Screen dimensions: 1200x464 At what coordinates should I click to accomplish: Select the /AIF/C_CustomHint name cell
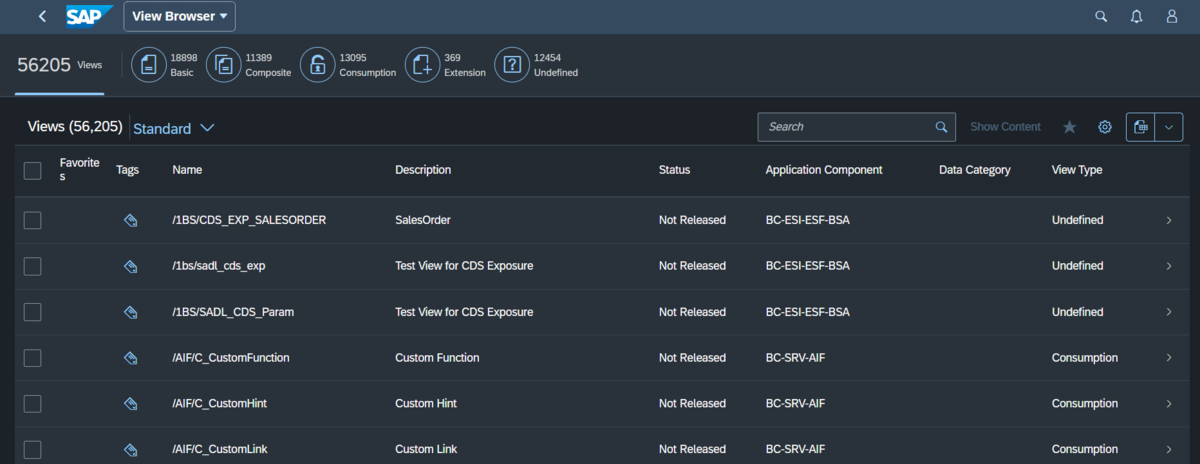coord(219,404)
